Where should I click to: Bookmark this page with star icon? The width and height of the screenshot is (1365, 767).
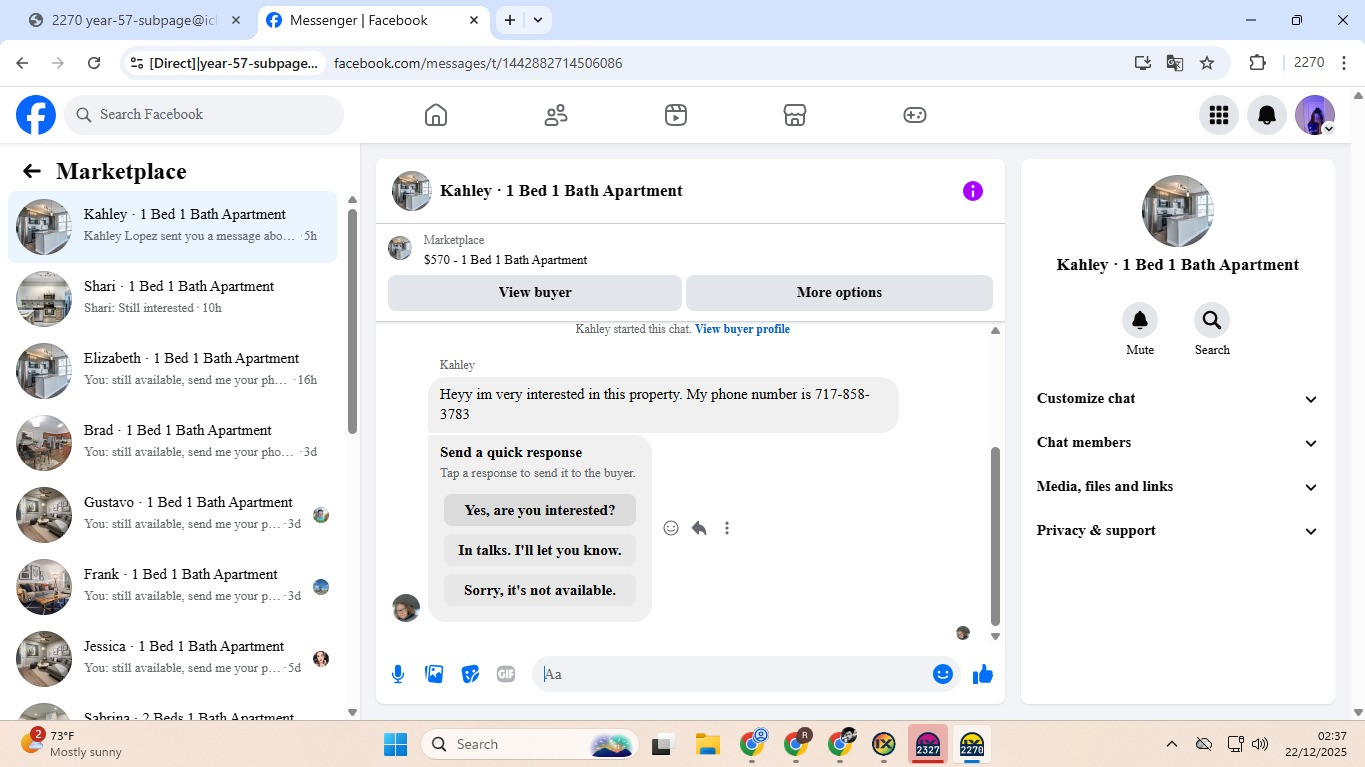(1207, 63)
